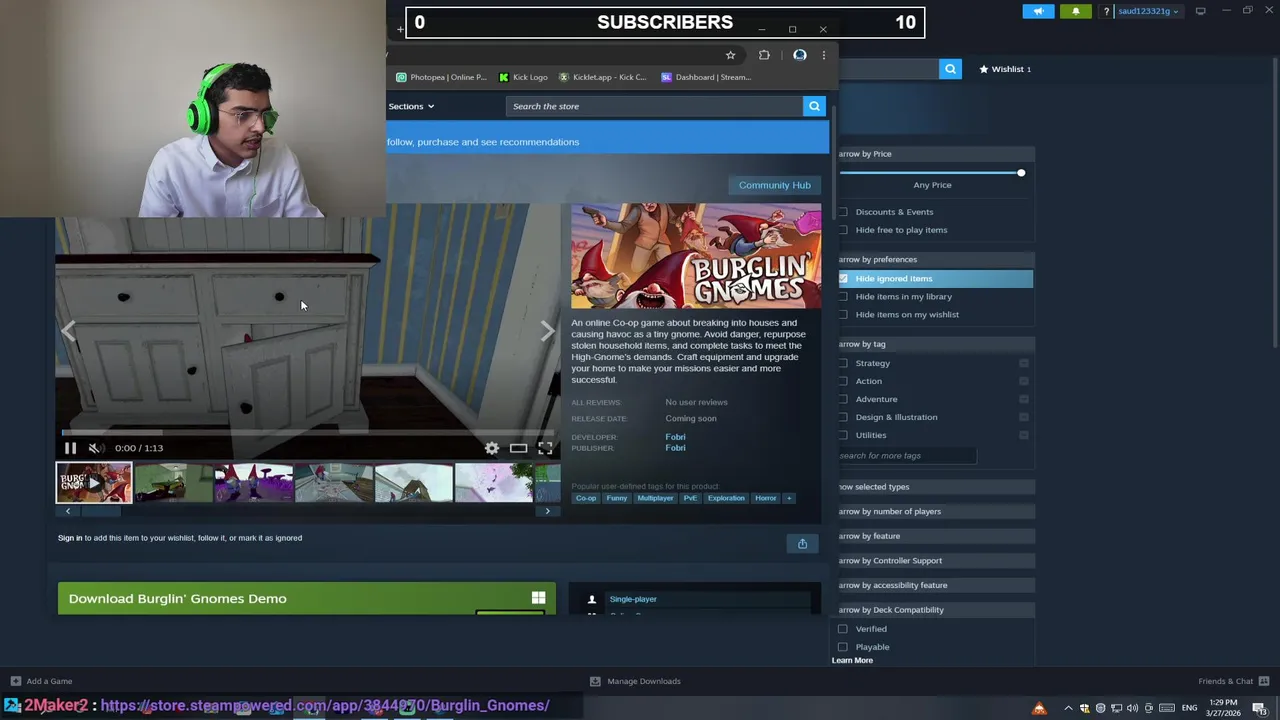This screenshot has height=720, width=1280.
Task: Click the Steam window search magnifier button
Action: click(x=950, y=69)
